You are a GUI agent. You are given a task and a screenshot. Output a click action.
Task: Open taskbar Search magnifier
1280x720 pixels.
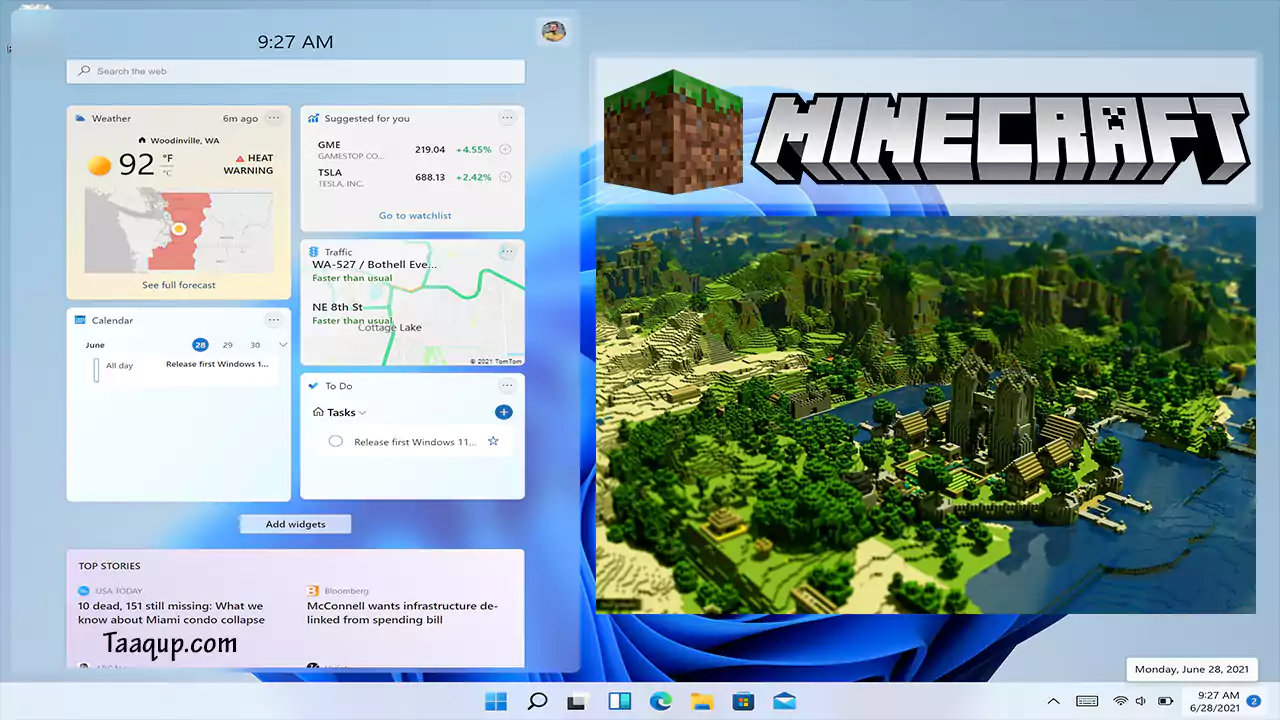[x=537, y=701]
